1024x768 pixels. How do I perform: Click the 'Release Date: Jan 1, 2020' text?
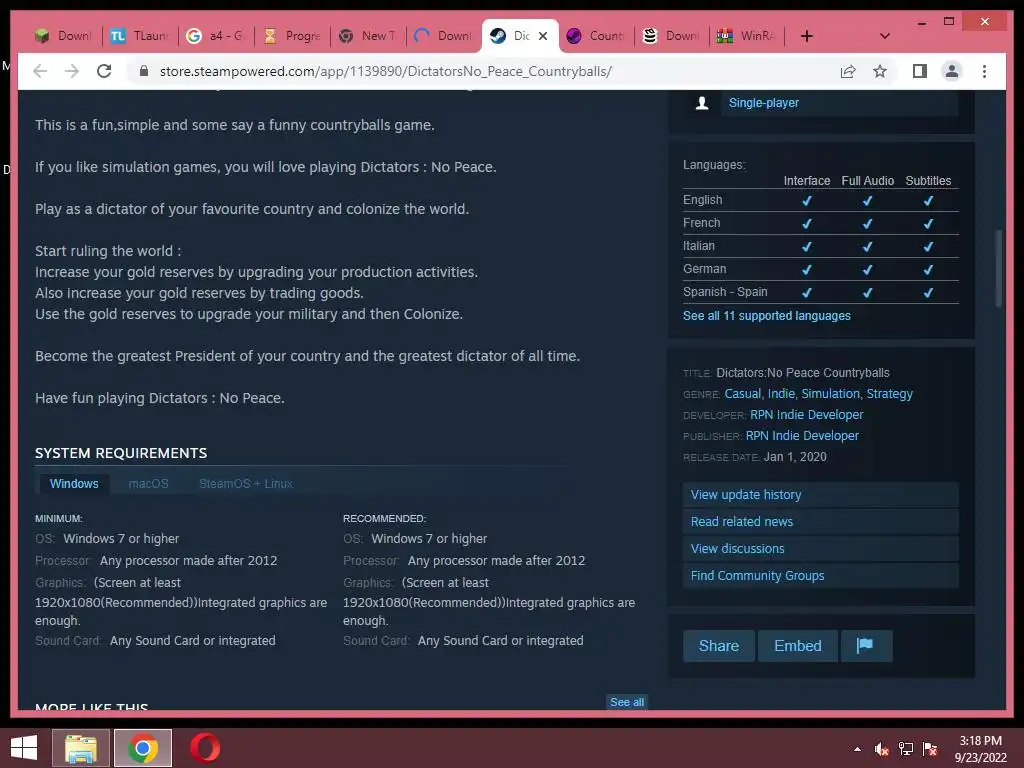(x=754, y=456)
